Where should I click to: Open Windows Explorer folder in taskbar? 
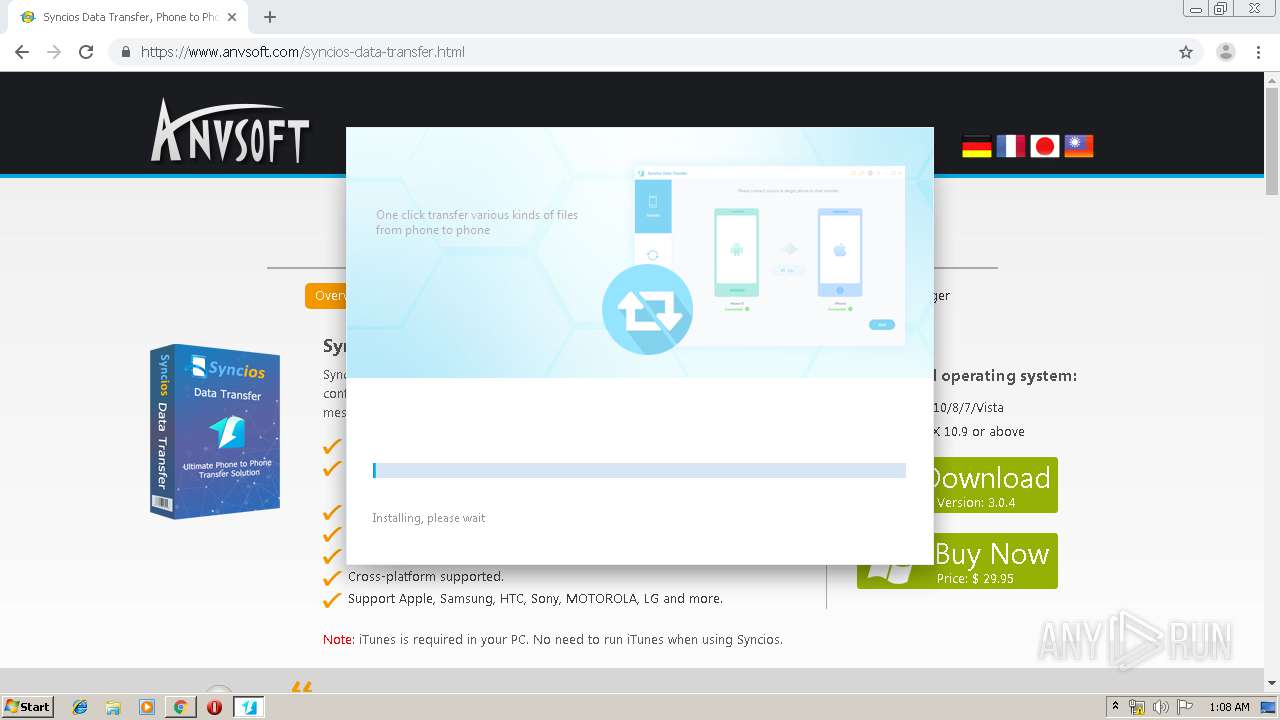(113, 707)
